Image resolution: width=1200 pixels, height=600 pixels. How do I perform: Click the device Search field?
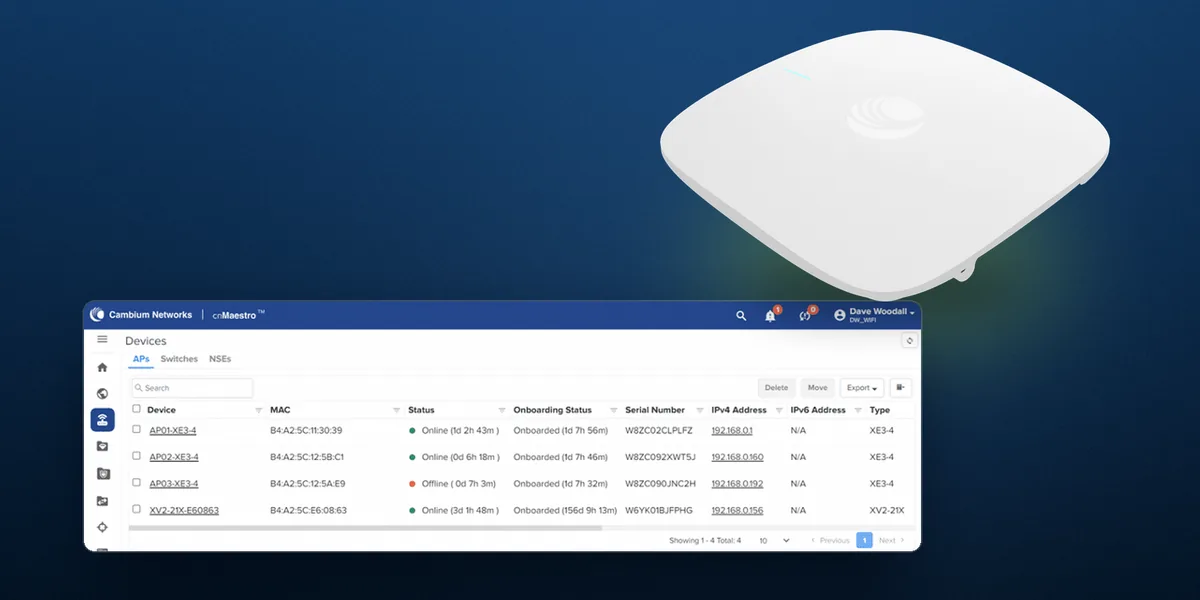point(192,387)
